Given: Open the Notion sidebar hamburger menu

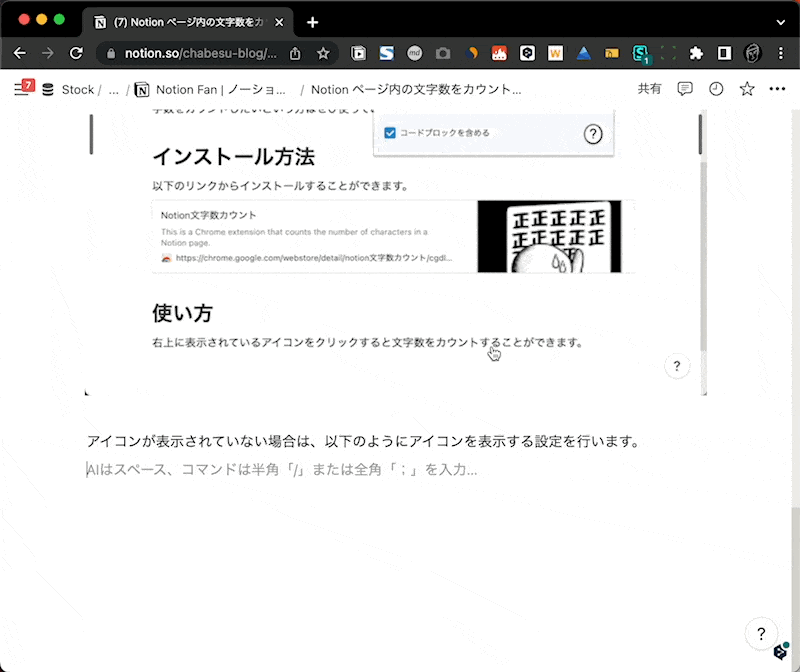Looking at the screenshot, I should [21, 89].
